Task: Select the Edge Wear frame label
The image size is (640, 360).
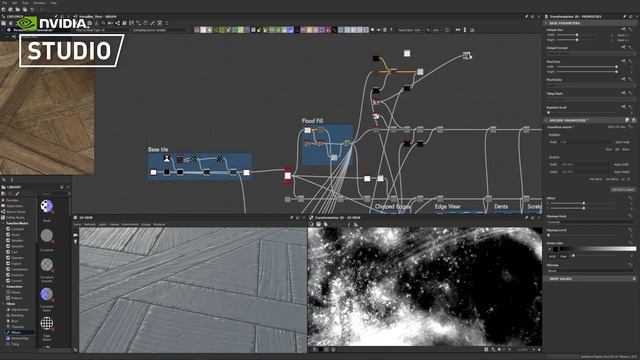Action: click(x=448, y=207)
